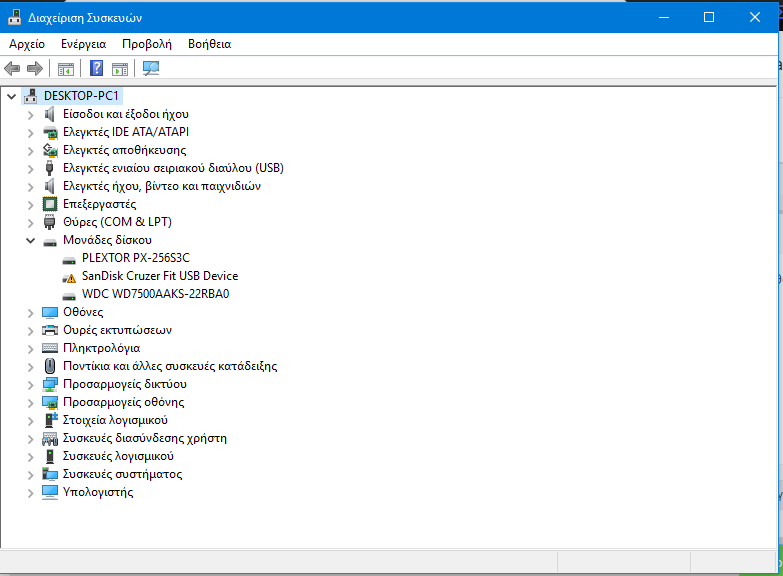Viewport: 783px width, 576px height.
Task: Click the Στοιχεία λογισμικού icon
Action: tap(51, 420)
